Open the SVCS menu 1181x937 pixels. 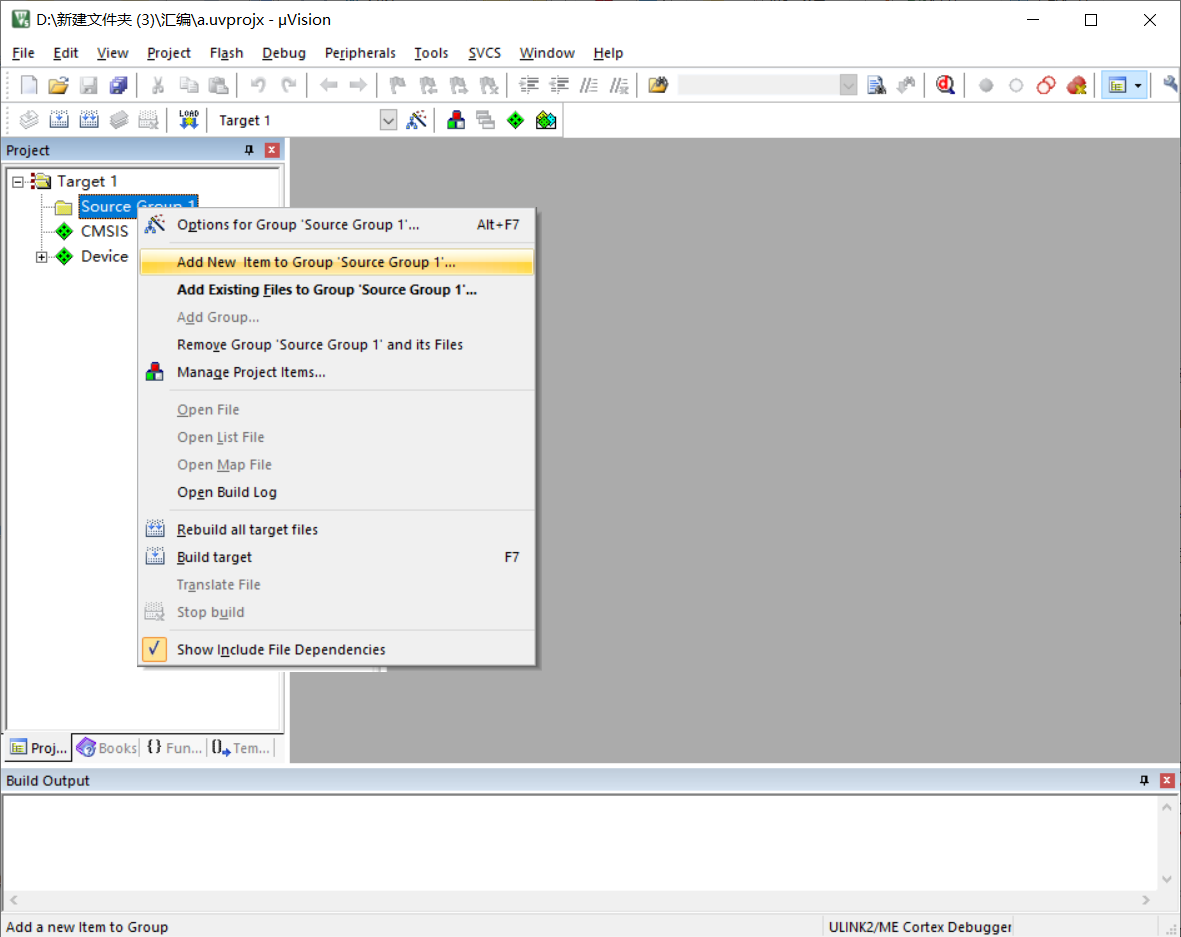pos(484,53)
